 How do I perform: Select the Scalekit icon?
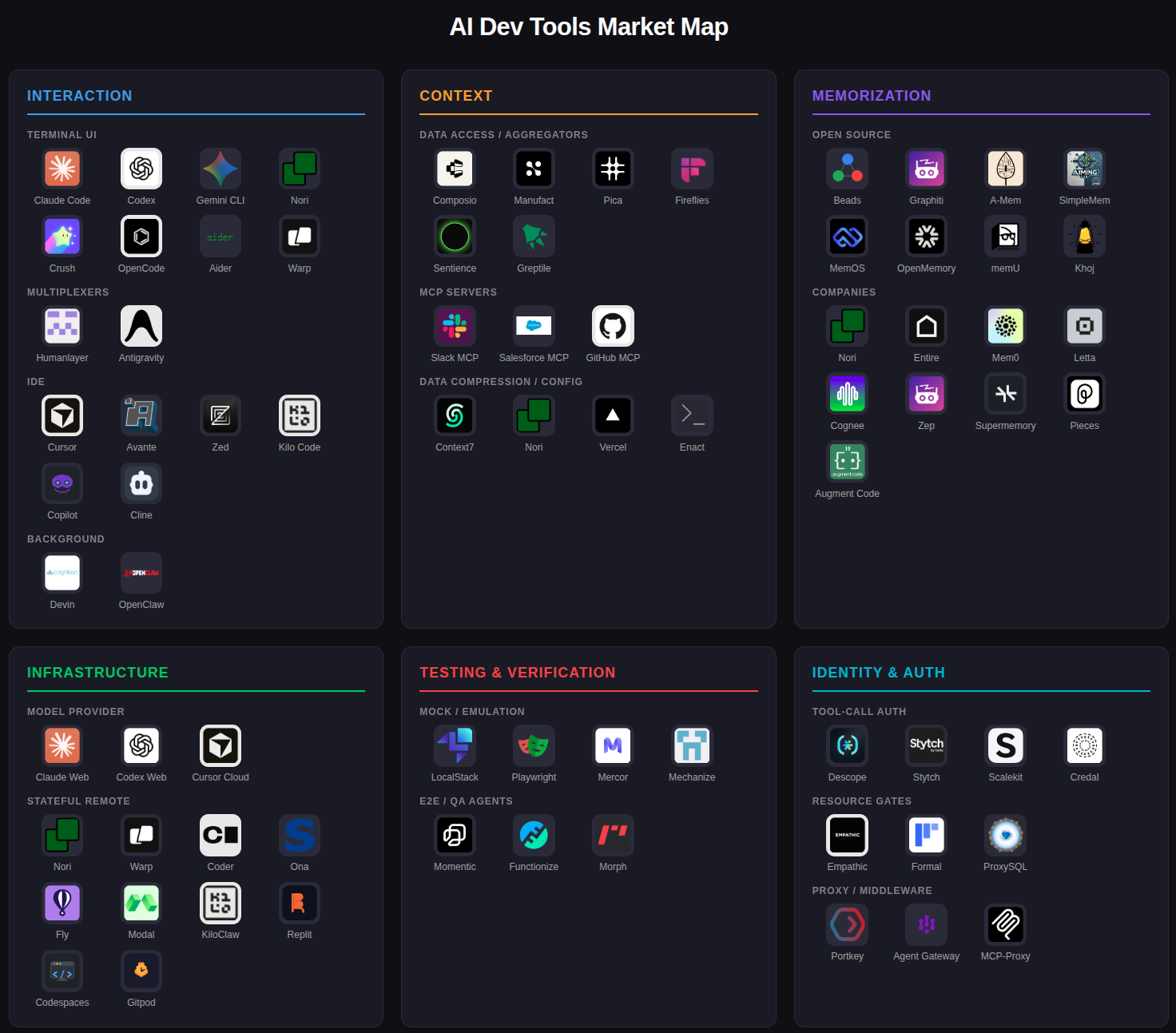click(1006, 745)
